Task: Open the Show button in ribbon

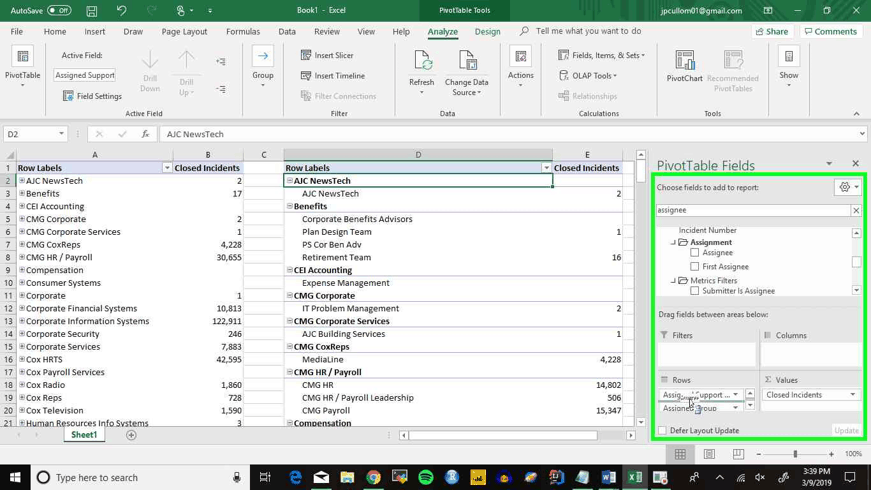Action: 789,67
